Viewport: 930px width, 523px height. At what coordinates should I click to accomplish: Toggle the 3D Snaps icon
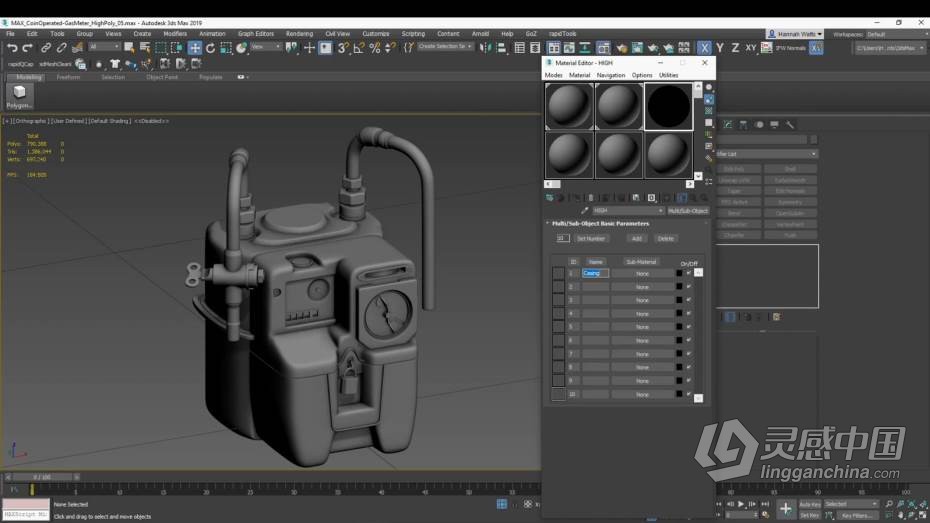(343, 48)
